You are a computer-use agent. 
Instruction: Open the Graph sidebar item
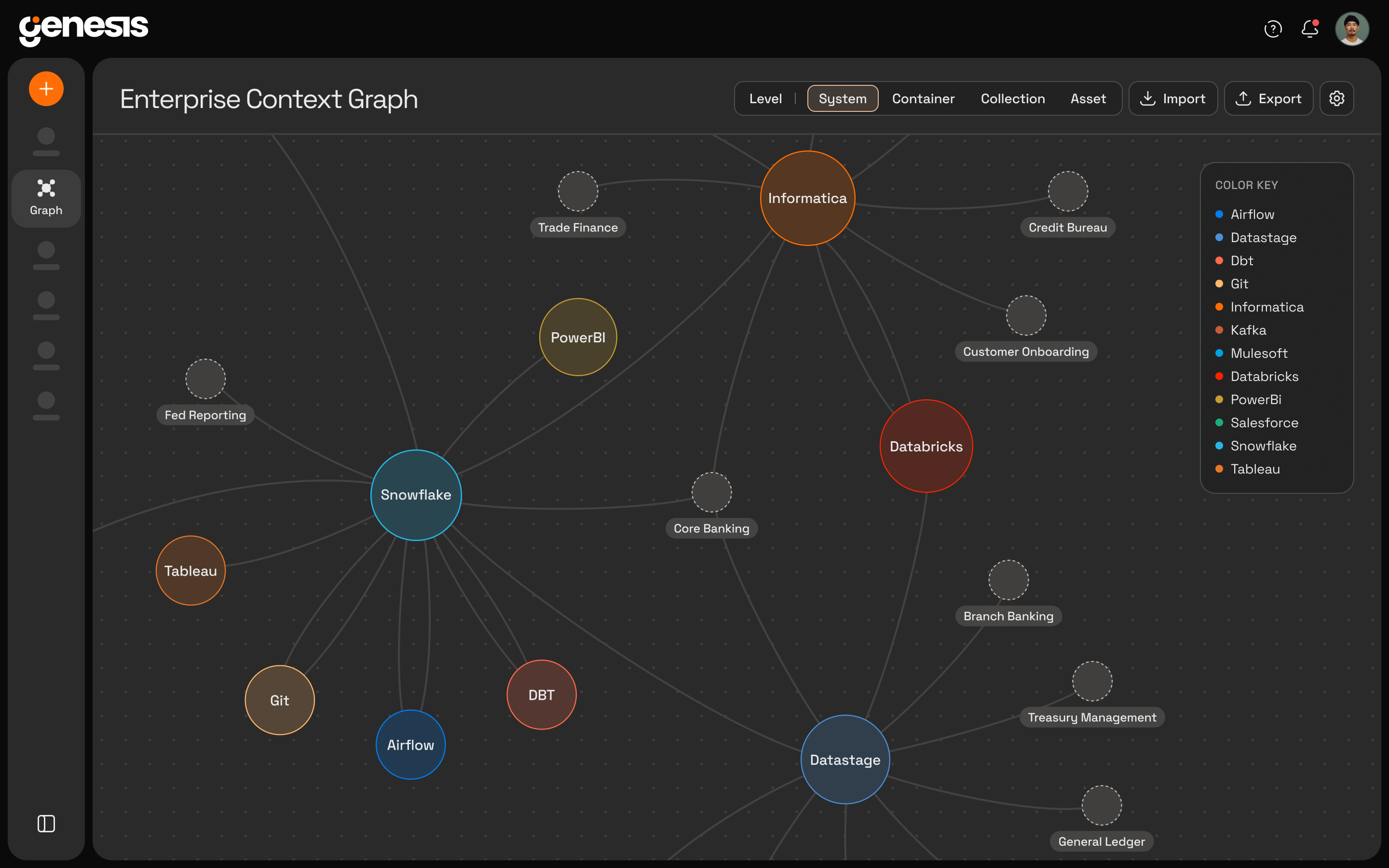pyautogui.click(x=46, y=198)
